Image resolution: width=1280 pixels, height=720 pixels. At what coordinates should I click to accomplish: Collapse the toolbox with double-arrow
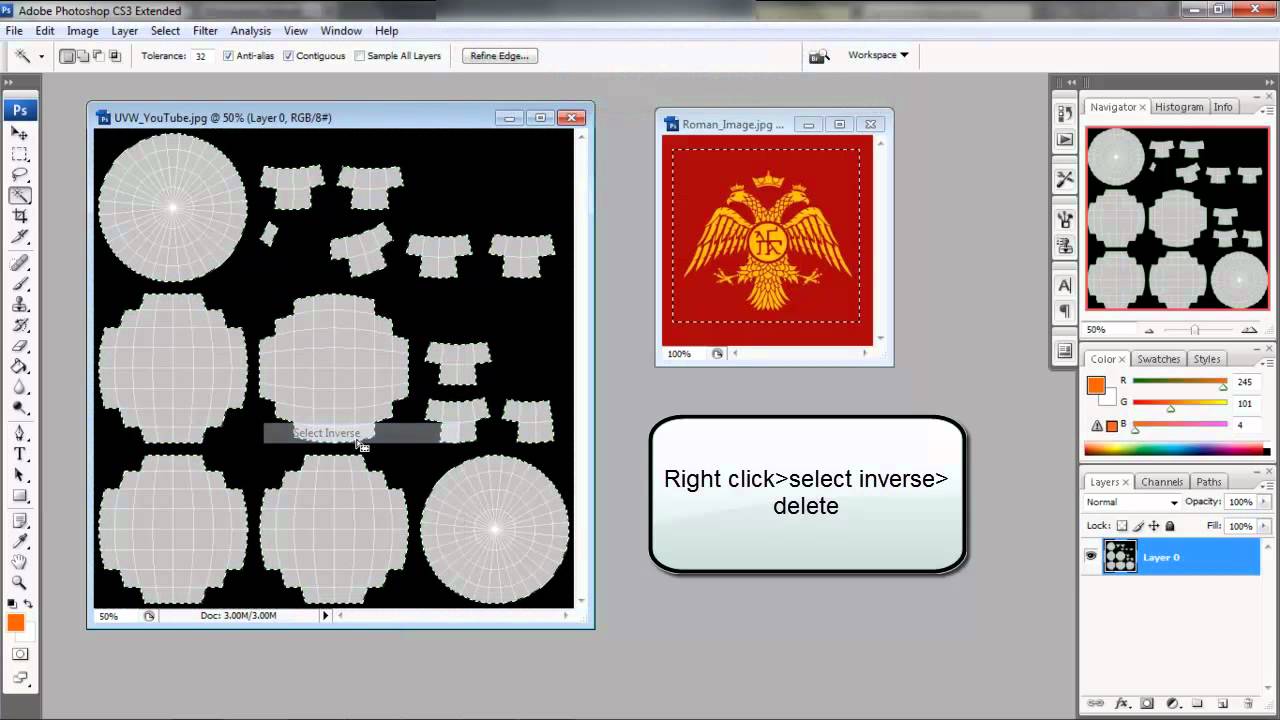pos(8,83)
